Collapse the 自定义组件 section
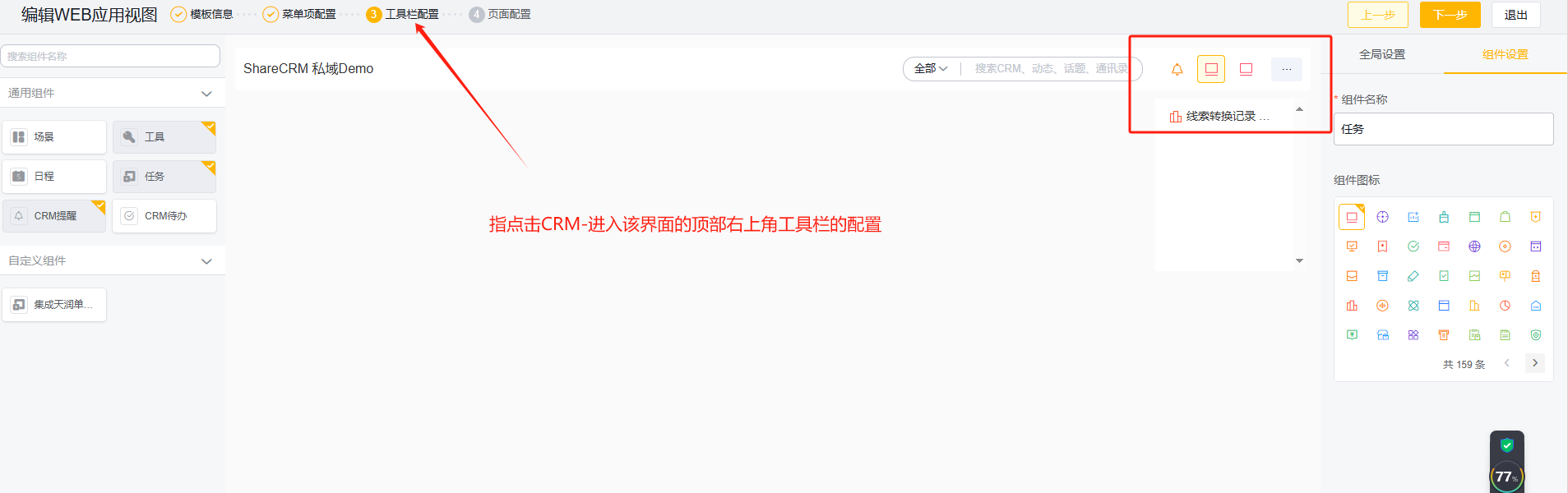Viewport: 1568px width, 493px height. coord(206,261)
